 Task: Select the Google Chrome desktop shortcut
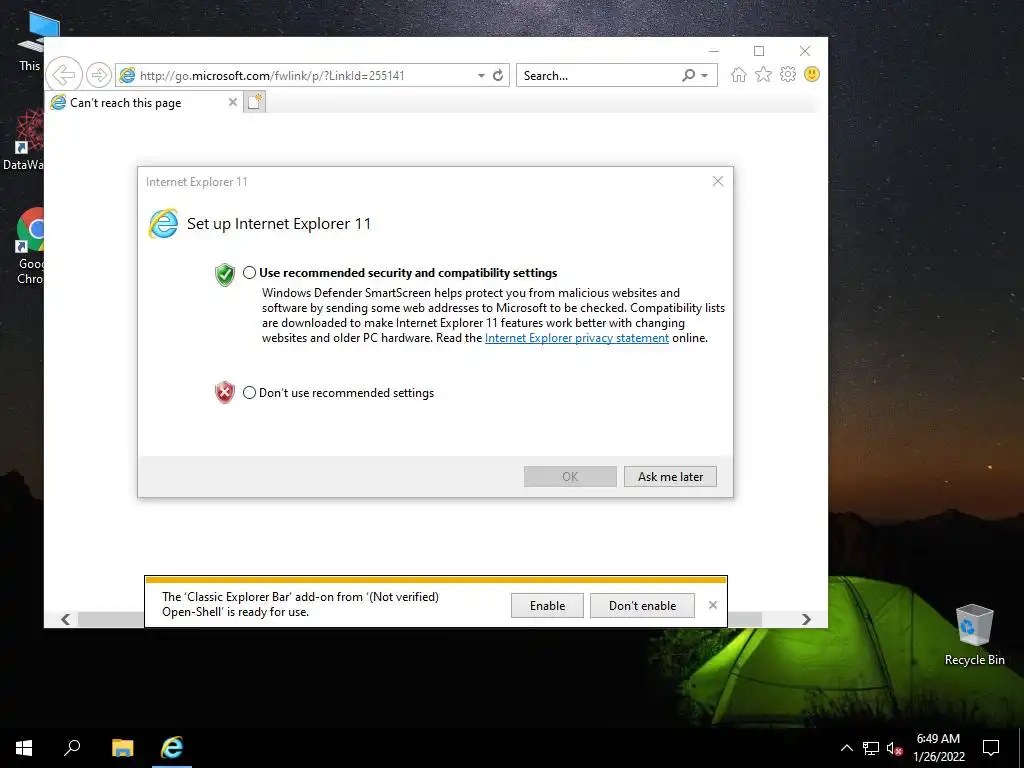click(x=29, y=246)
